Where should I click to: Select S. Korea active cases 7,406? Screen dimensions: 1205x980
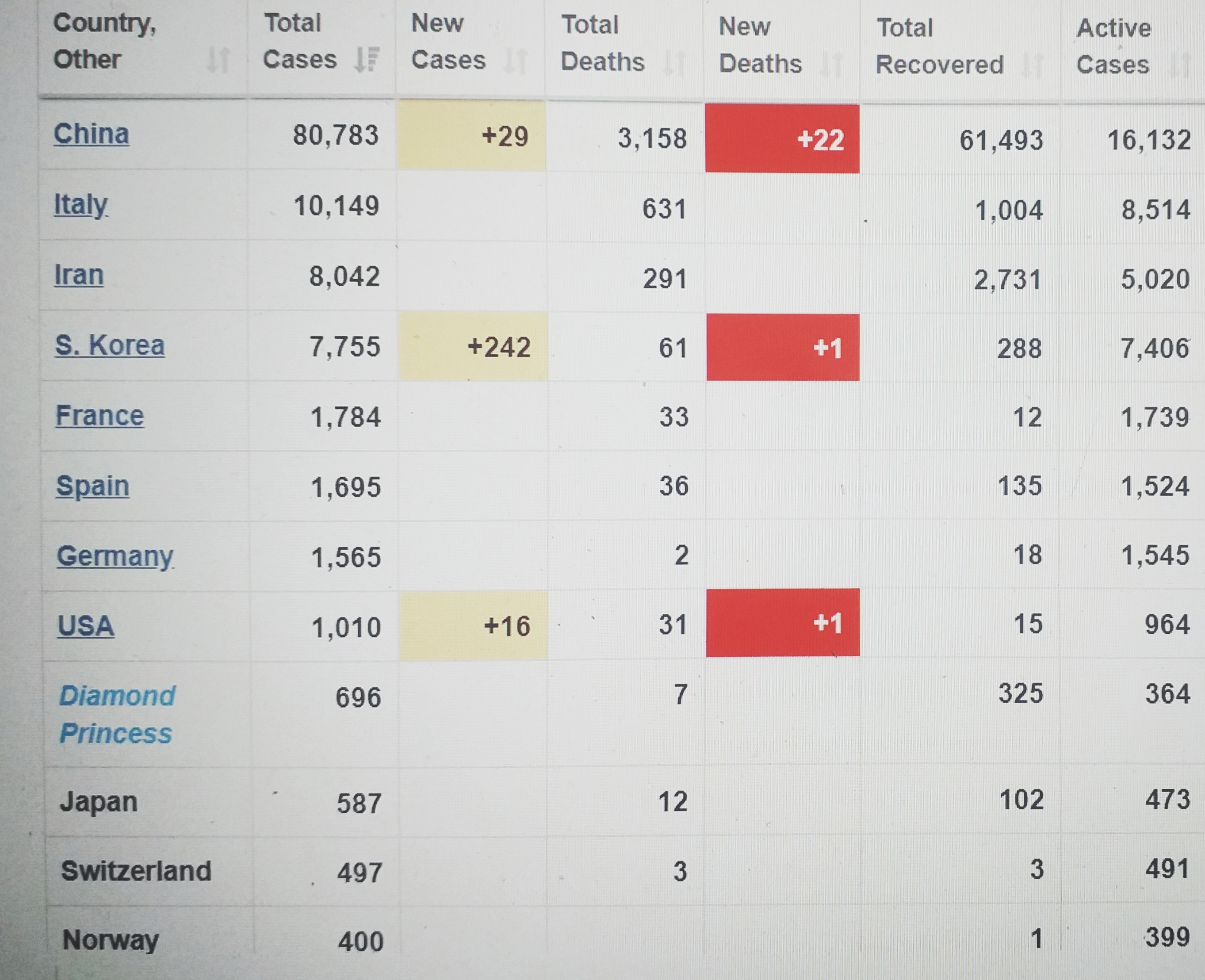click(1155, 348)
